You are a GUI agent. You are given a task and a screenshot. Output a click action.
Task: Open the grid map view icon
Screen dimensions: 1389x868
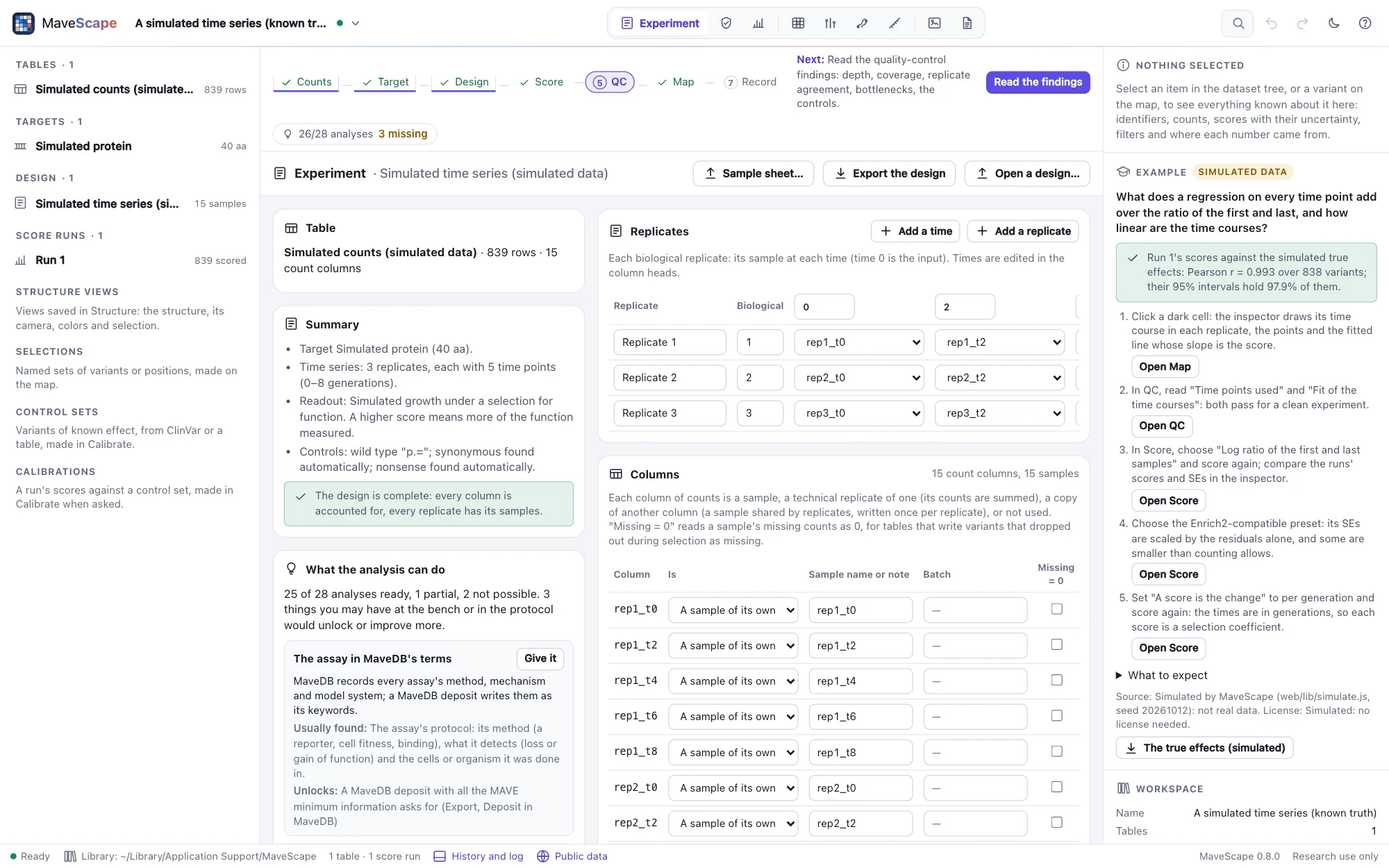tap(798, 23)
